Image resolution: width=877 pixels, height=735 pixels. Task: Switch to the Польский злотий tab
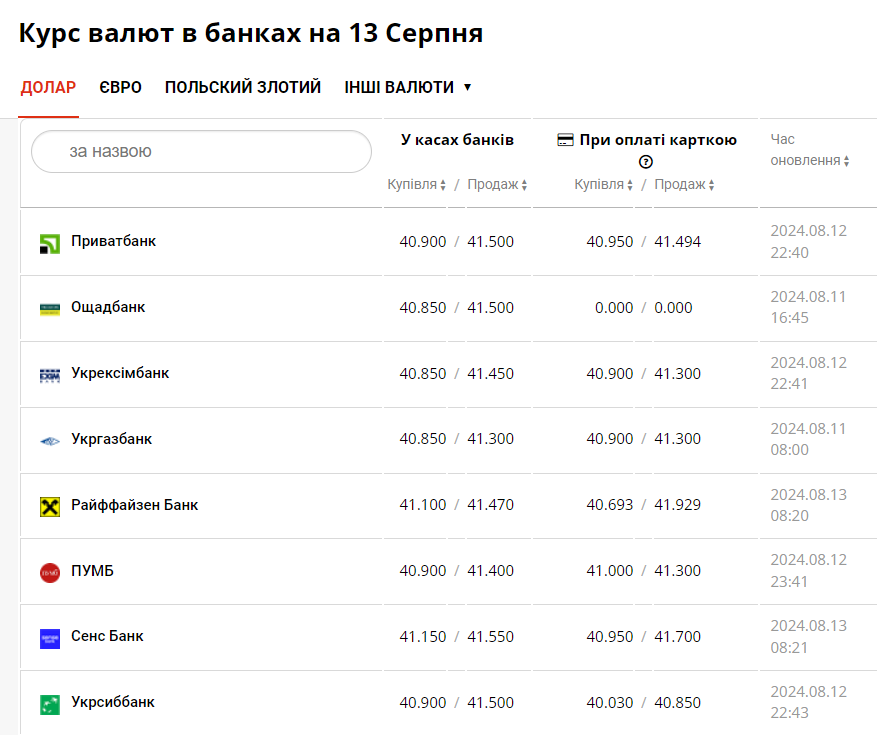point(243,88)
